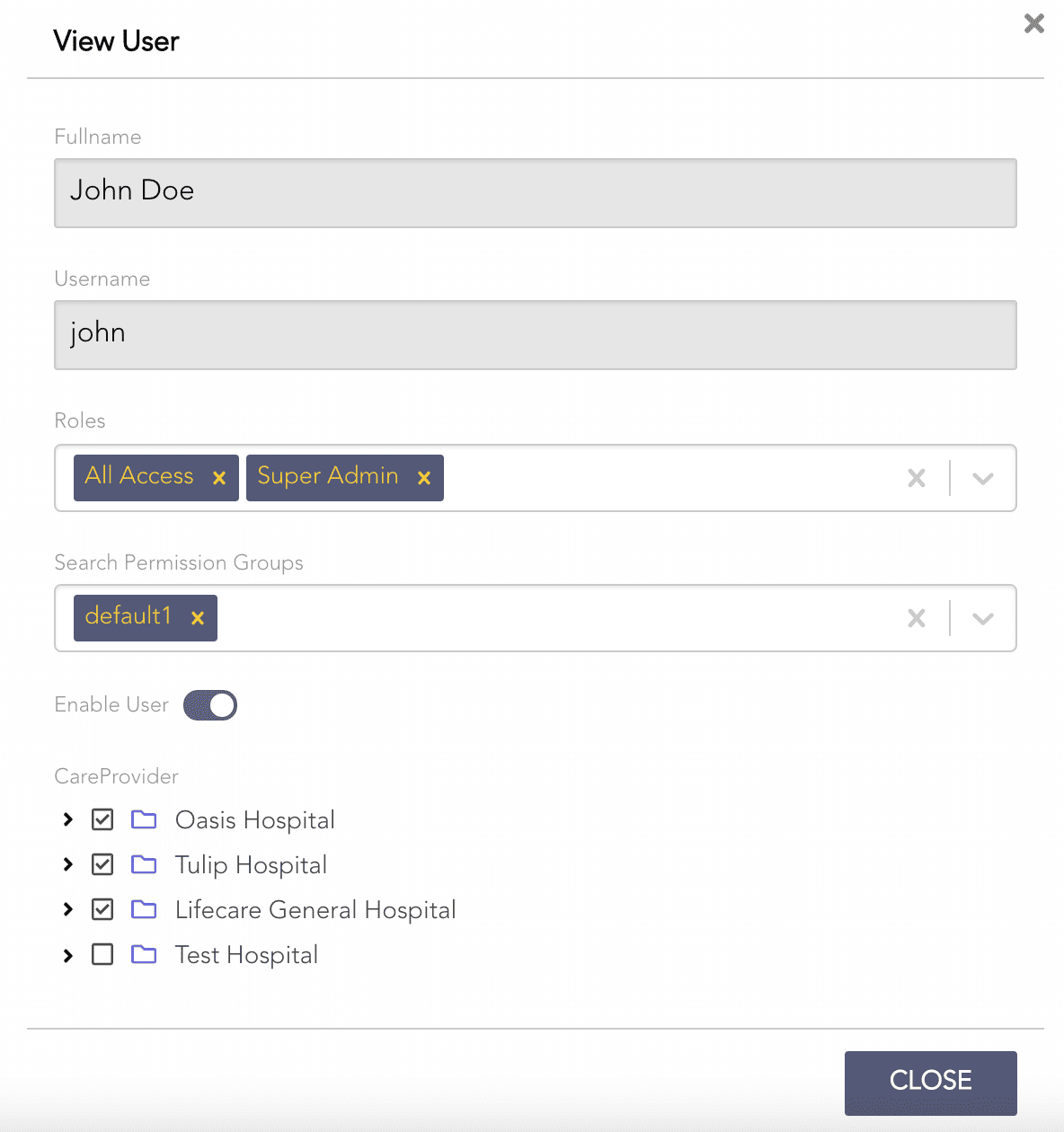The width and height of the screenshot is (1064, 1132).
Task: Remove the All Access role tag
Action: (218, 477)
